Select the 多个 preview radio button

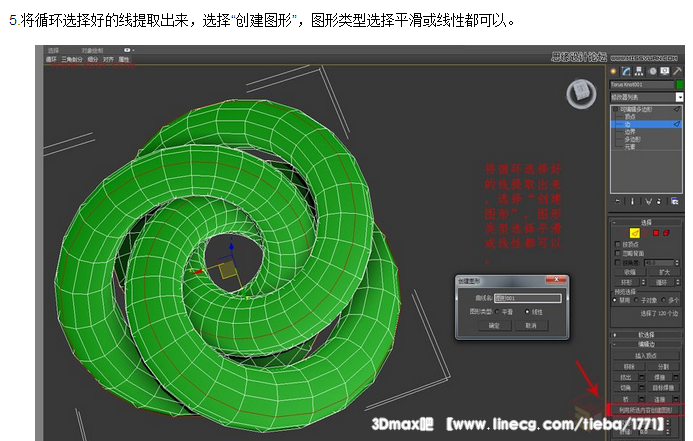pos(663,300)
